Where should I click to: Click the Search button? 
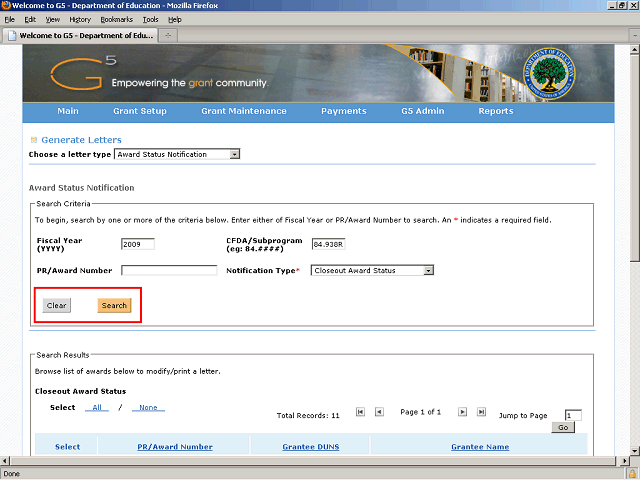tap(114, 305)
